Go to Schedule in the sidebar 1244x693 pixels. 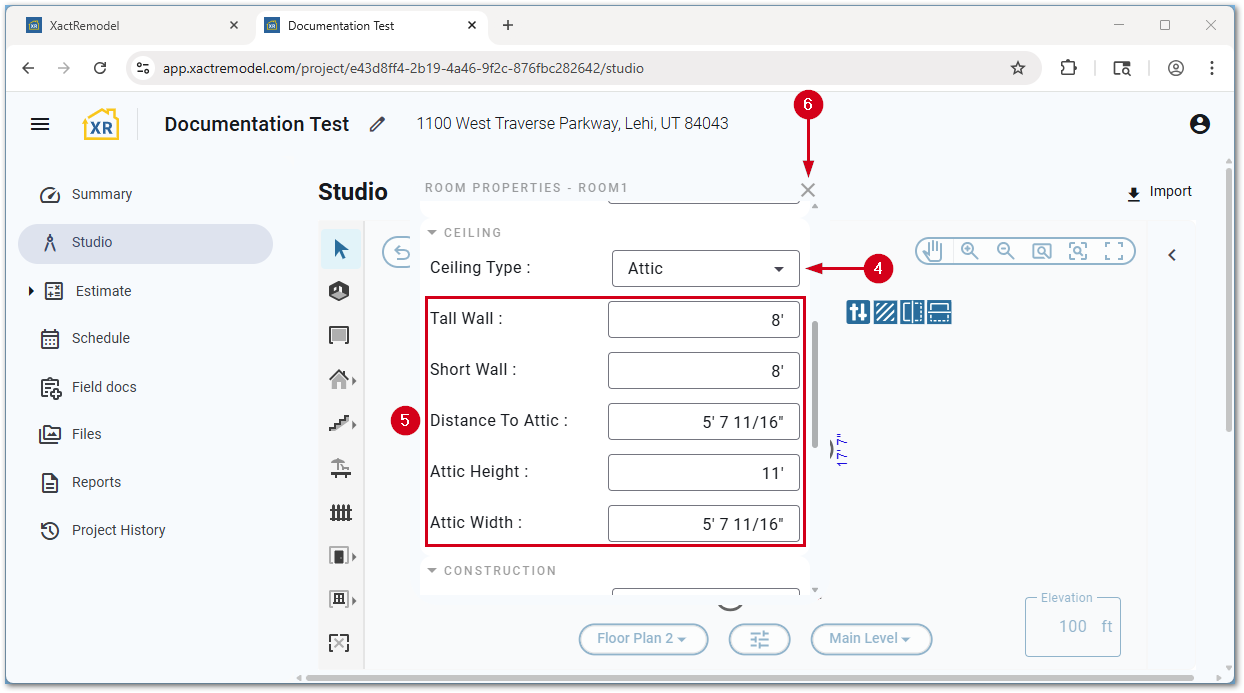click(100, 338)
